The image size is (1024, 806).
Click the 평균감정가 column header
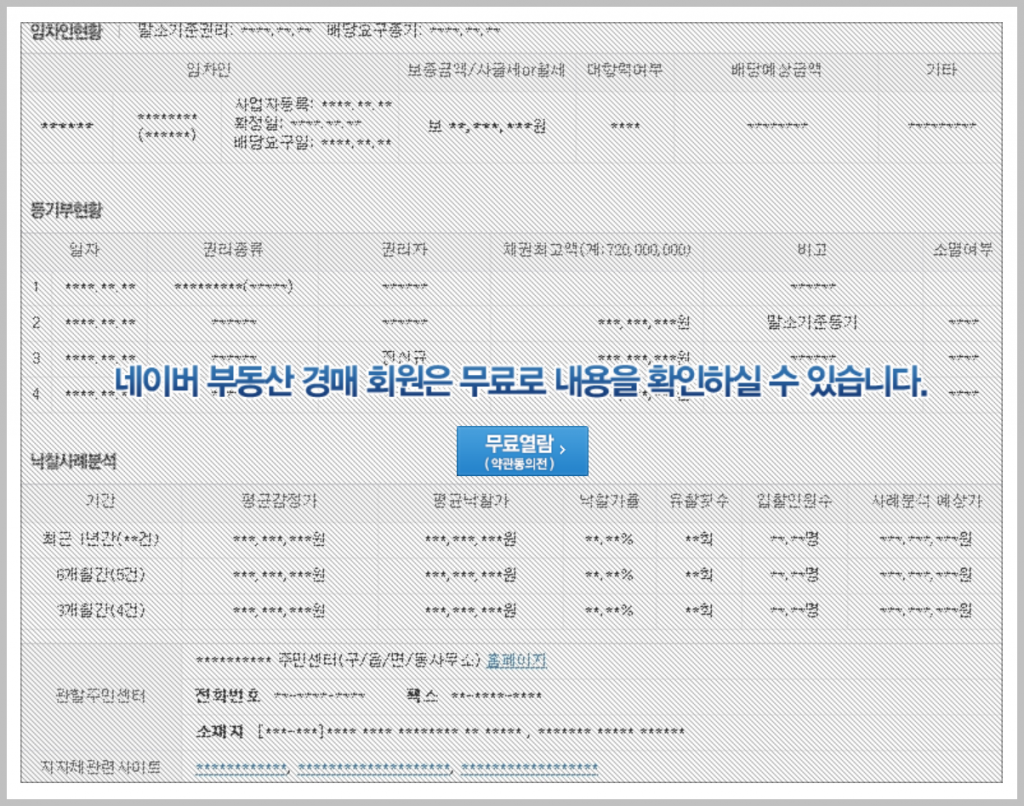279,501
